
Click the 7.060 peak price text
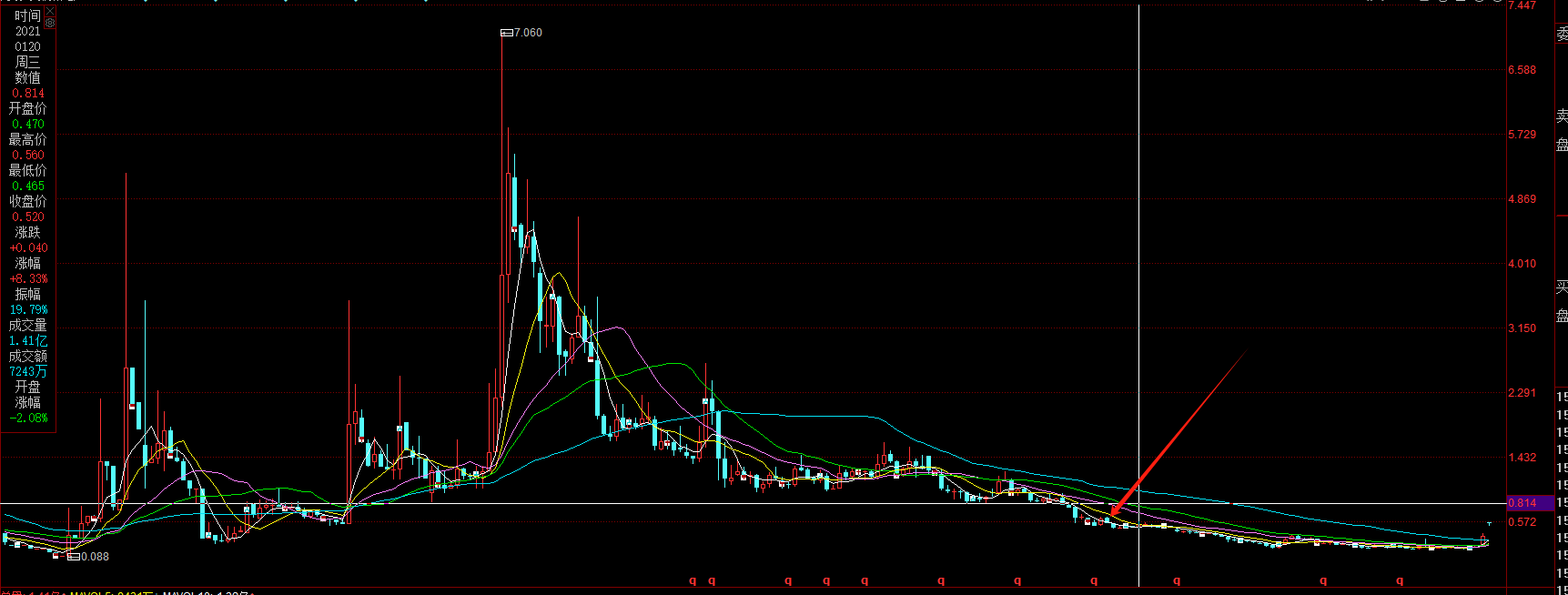[x=528, y=33]
